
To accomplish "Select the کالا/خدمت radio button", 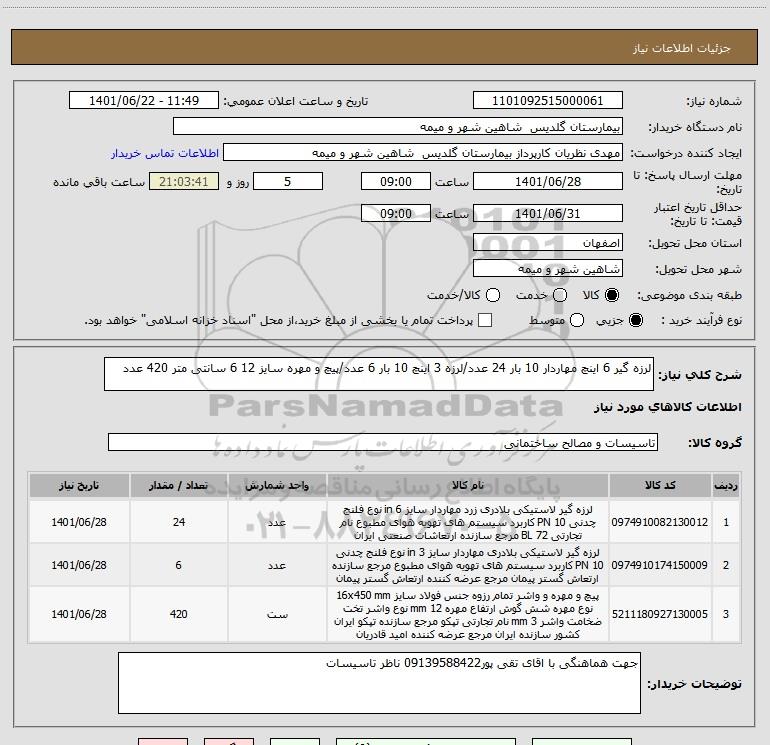I will coord(493,295).
